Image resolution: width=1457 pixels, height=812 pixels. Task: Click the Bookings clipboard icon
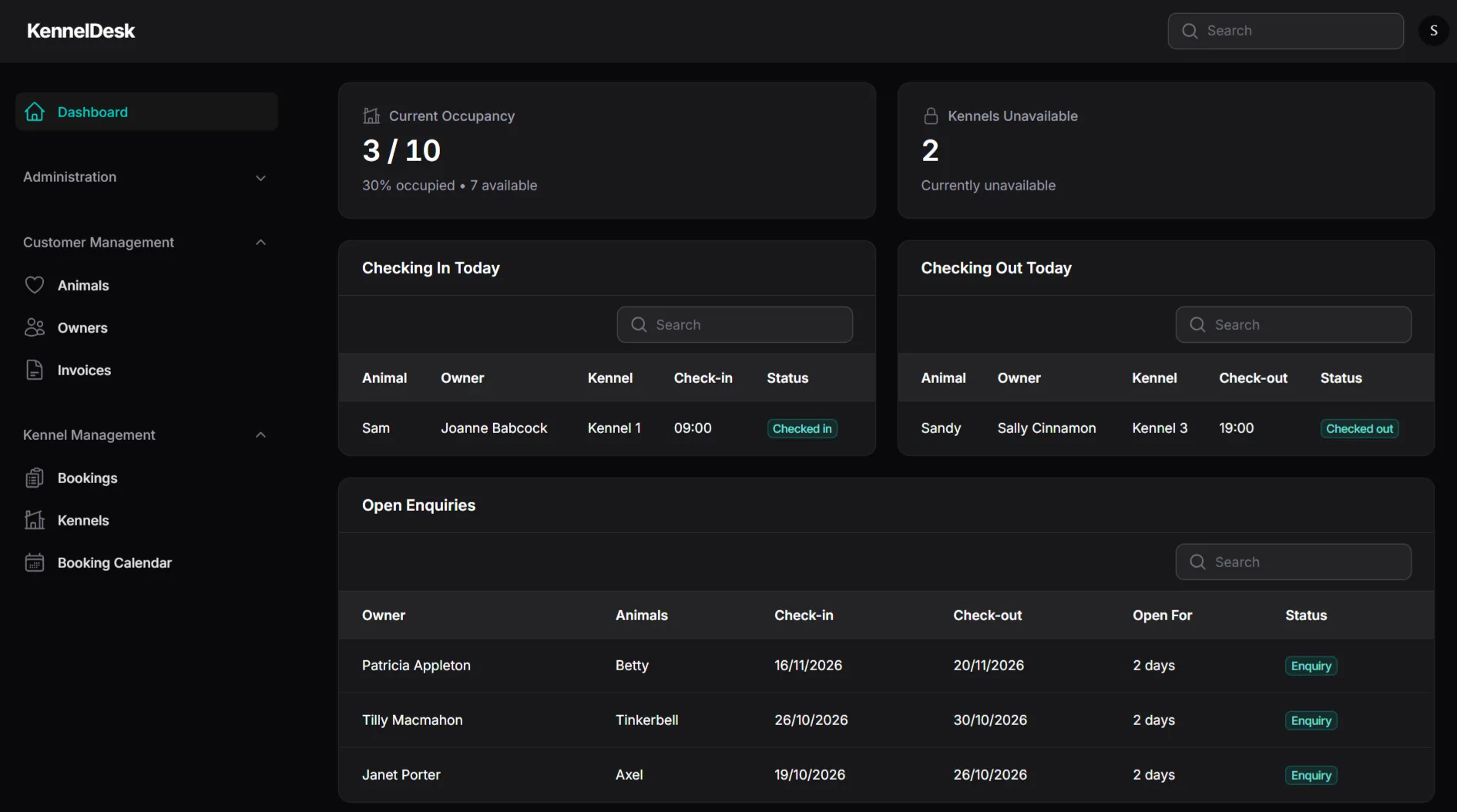(35, 478)
